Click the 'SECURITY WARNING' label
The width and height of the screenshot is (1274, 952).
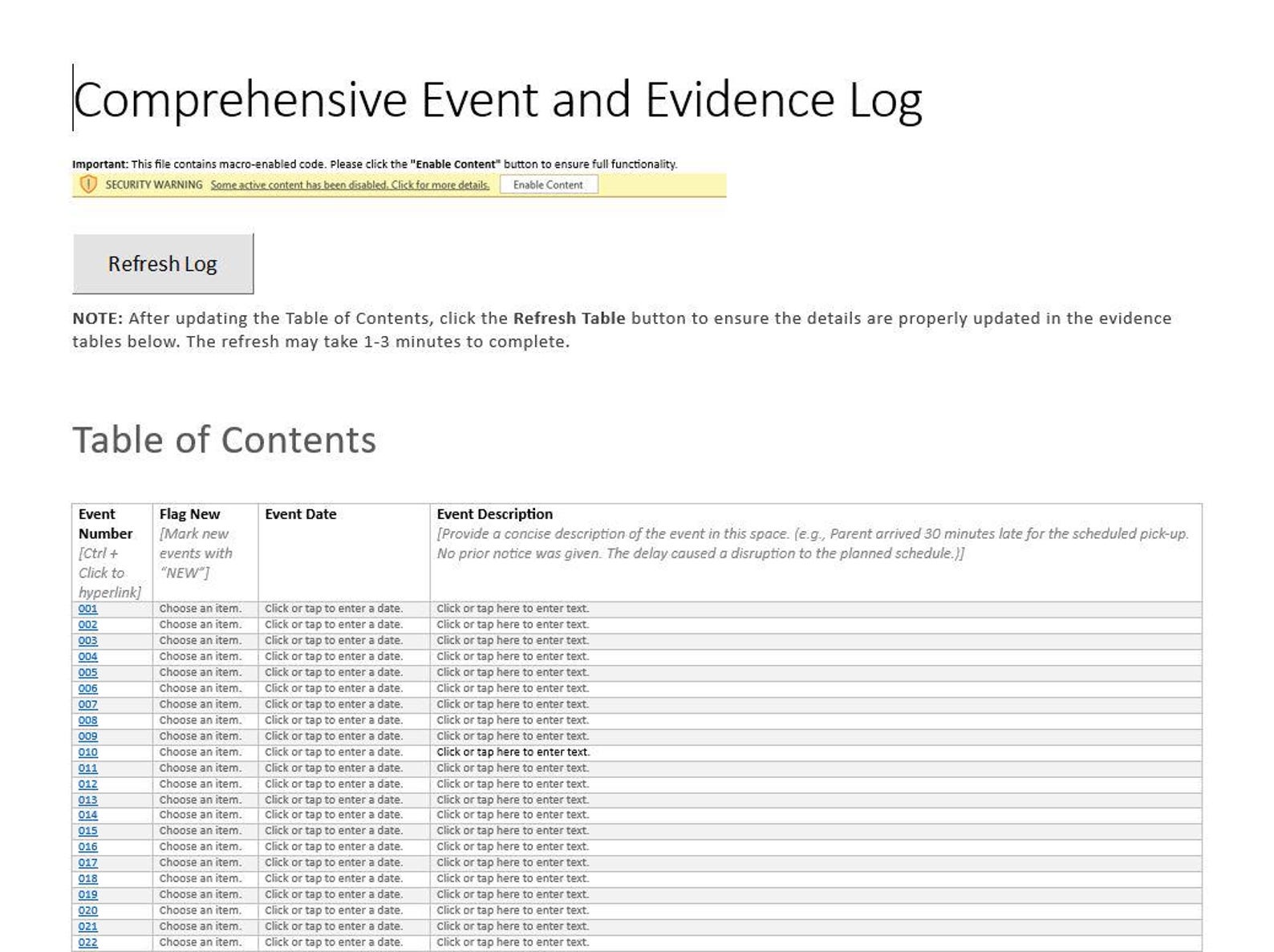tap(154, 184)
